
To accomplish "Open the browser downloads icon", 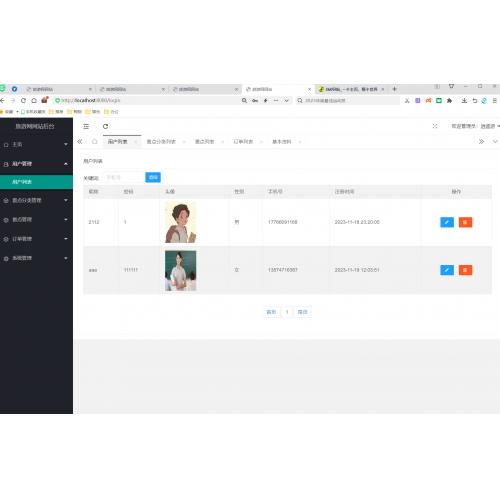I will [464, 100].
